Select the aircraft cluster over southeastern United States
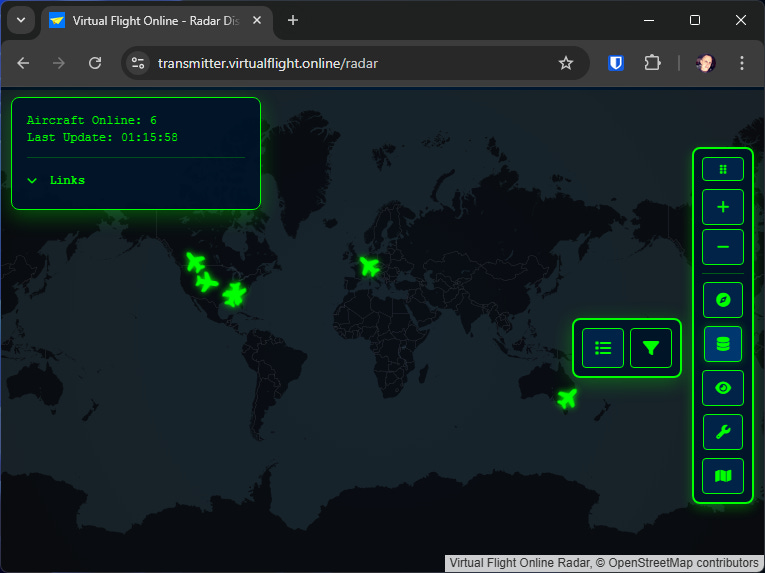This screenshot has height=573, width=765. tap(234, 295)
